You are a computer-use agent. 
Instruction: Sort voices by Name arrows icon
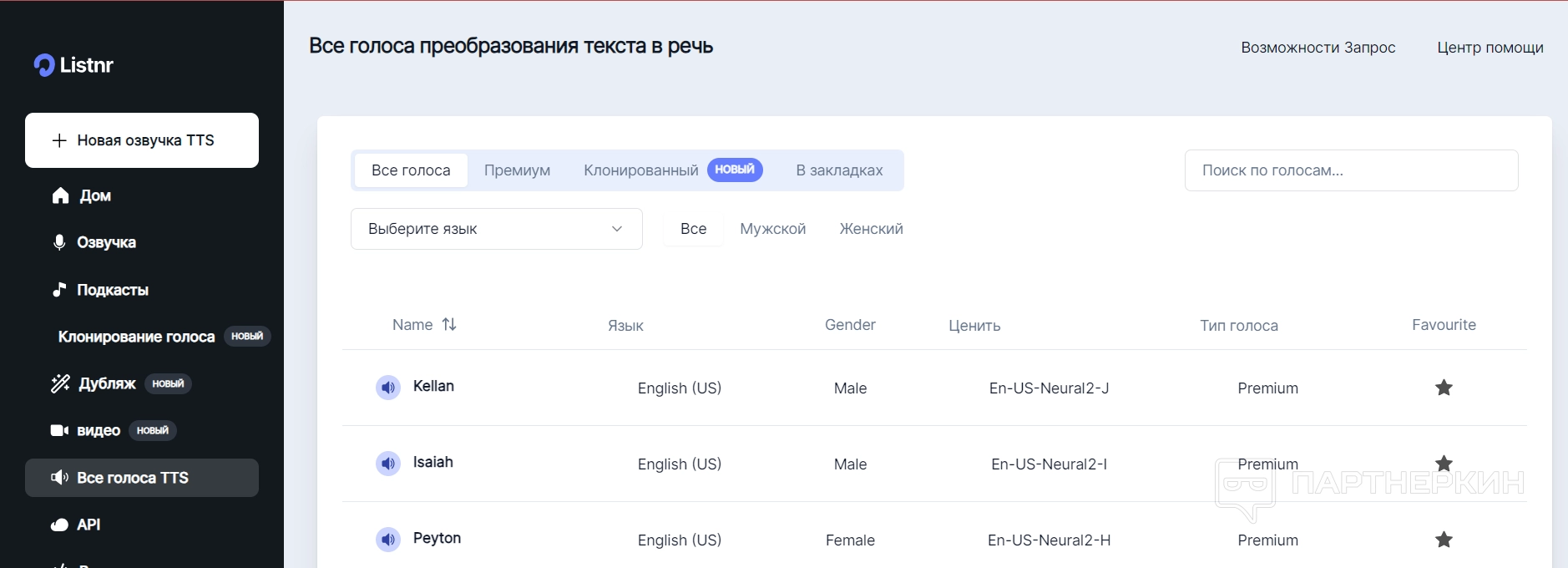(449, 324)
